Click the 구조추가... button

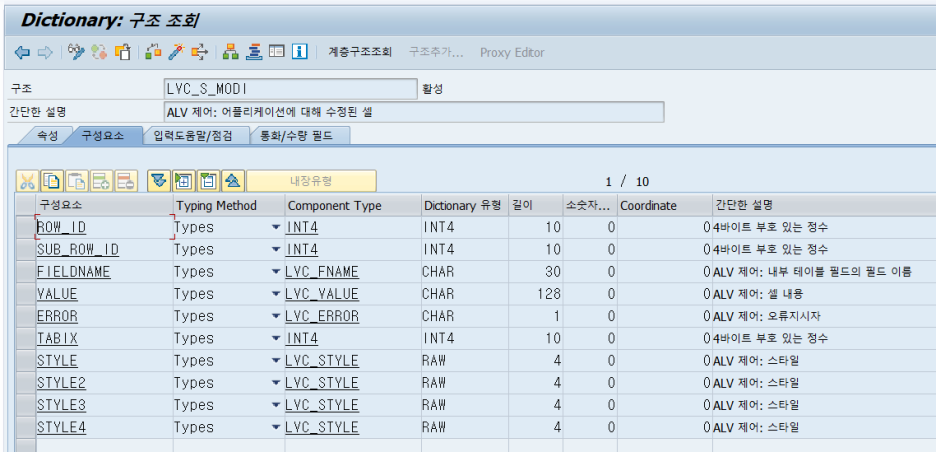(436, 53)
